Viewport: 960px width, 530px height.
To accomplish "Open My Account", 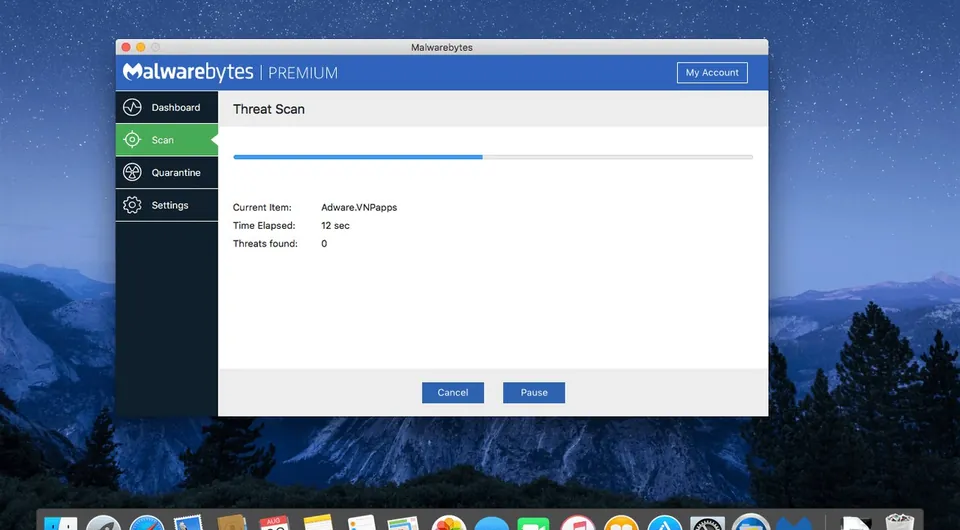I will pyautogui.click(x=712, y=72).
